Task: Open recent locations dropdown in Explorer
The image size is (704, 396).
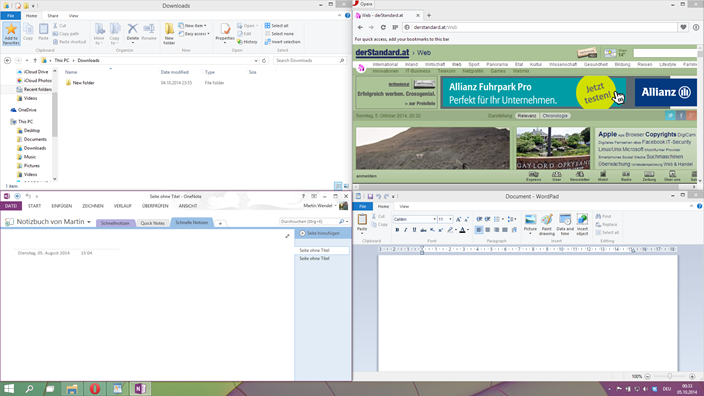Action: coord(26,61)
